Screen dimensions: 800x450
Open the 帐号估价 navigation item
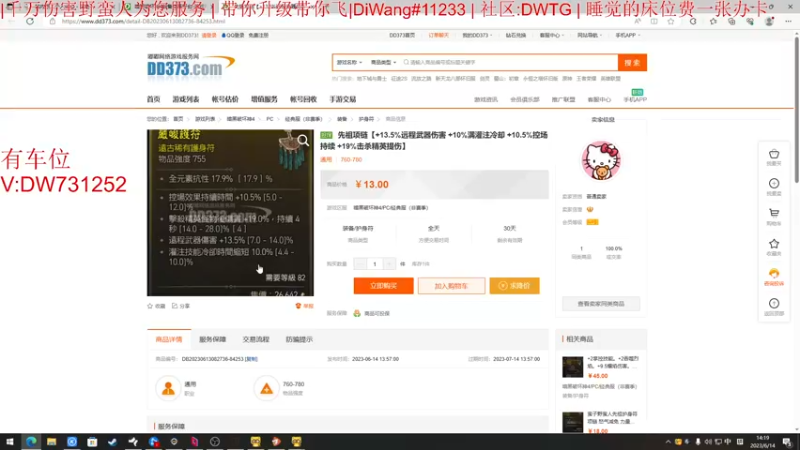[225, 99]
